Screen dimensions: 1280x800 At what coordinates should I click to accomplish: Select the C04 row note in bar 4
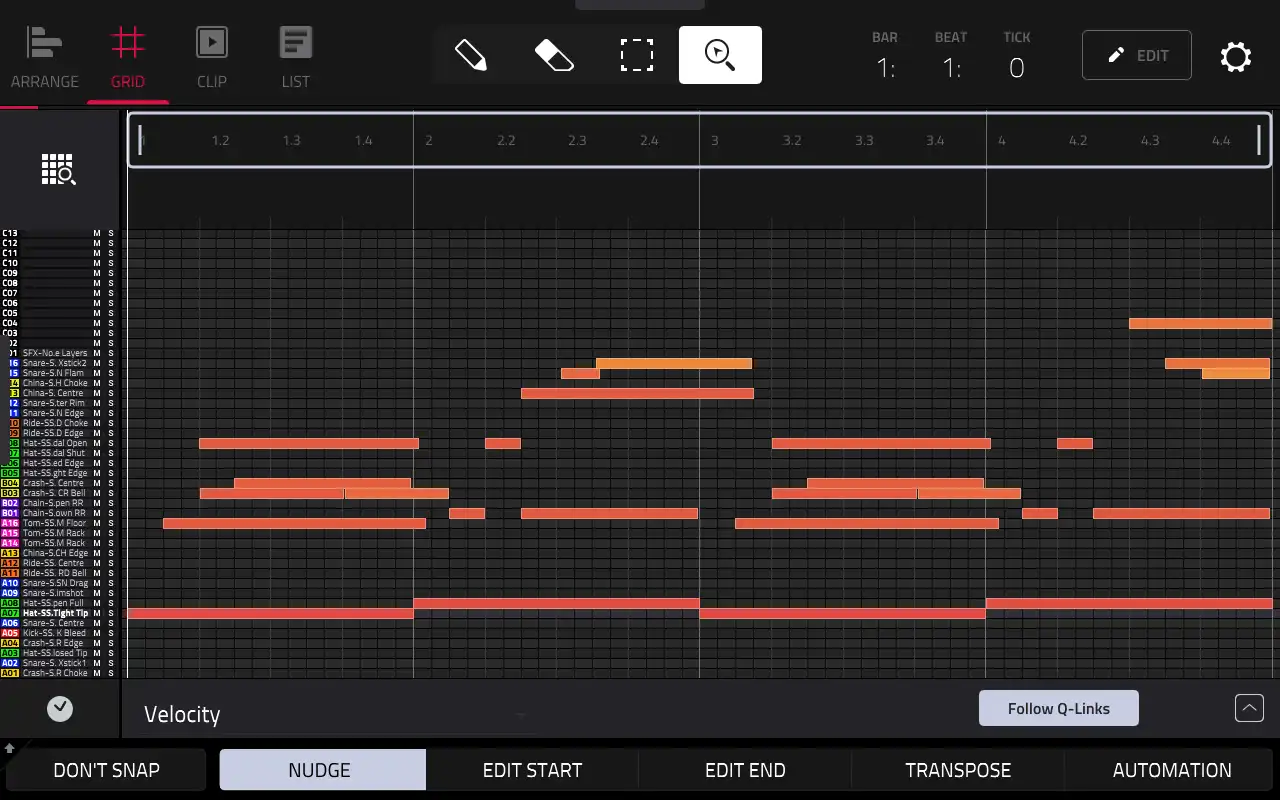tap(1200, 323)
